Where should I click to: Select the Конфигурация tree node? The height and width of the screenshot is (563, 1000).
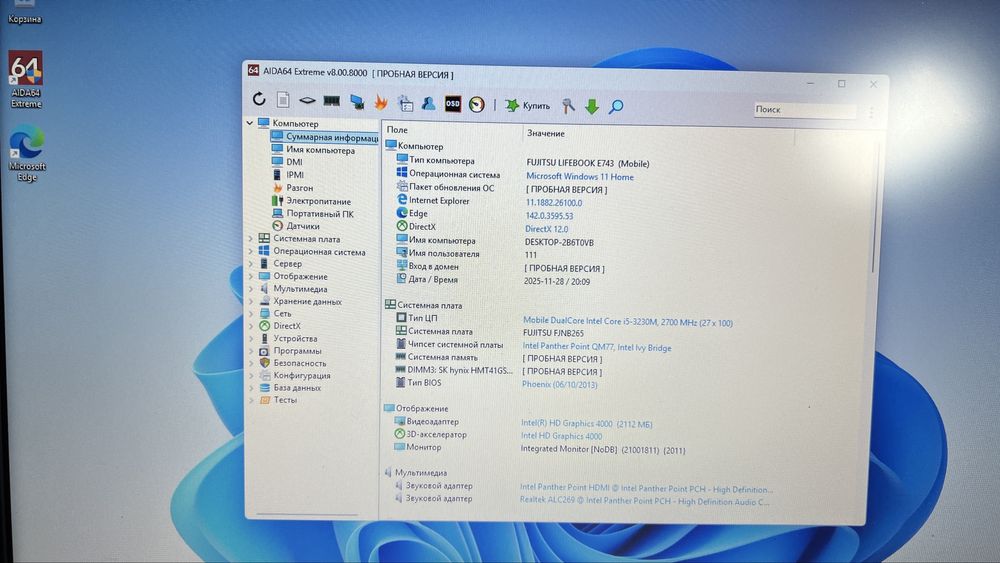click(x=295, y=376)
